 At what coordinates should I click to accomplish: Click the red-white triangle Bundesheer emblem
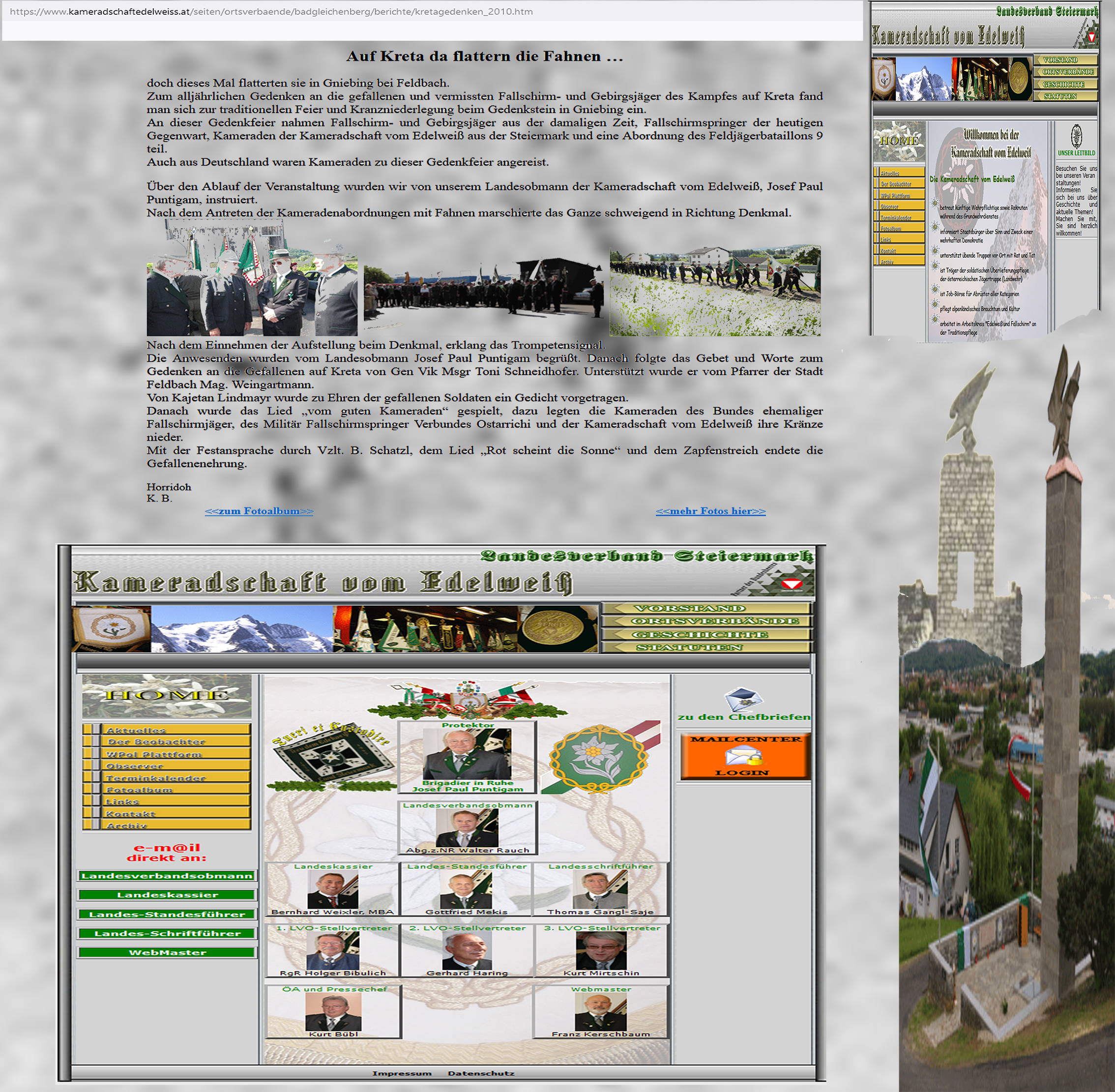pos(792,585)
